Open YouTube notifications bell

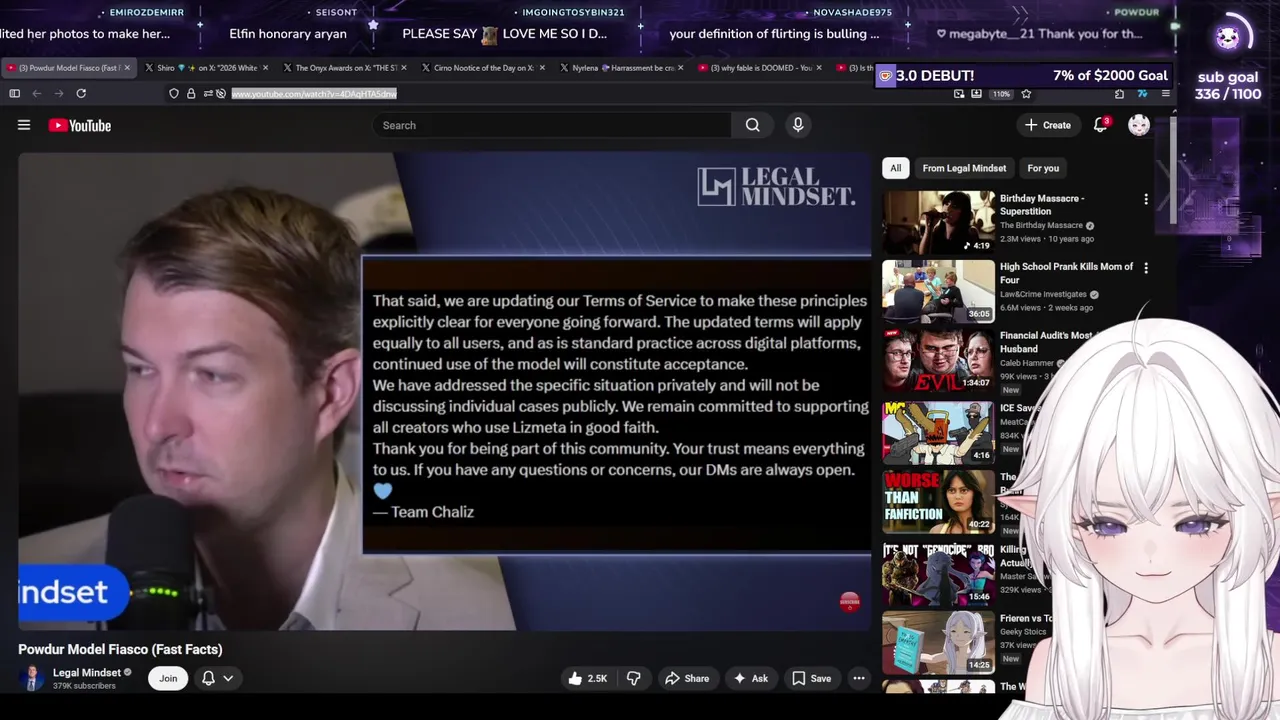point(1100,125)
